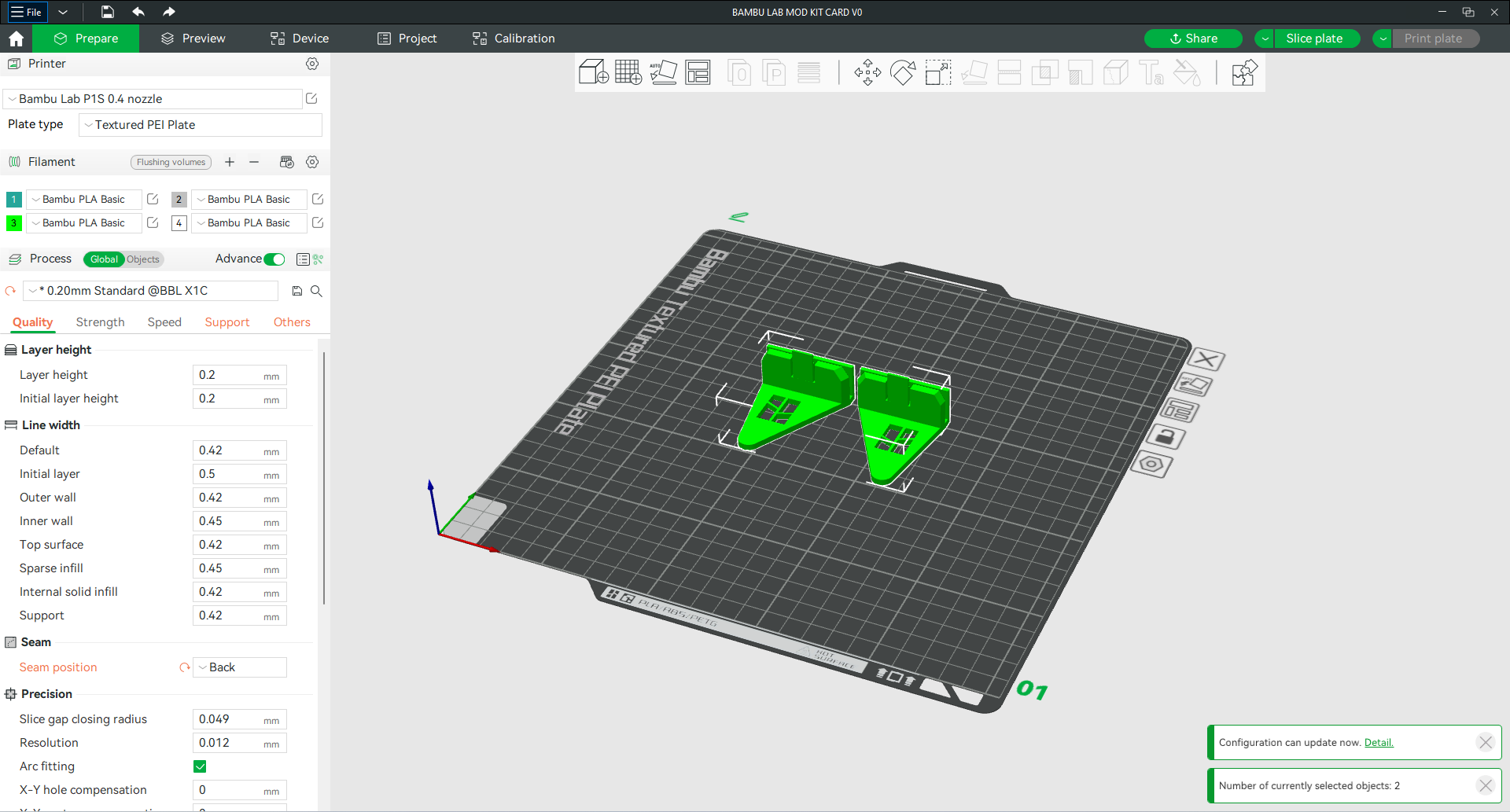This screenshot has height=812, width=1510.
Task: Click the Redo arrow icon
Action: click(169, 12)
